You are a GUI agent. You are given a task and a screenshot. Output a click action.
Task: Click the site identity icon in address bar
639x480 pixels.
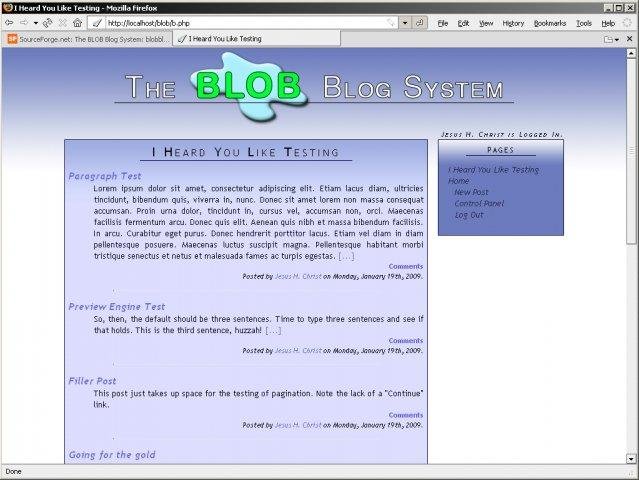[x=97, y=23]
